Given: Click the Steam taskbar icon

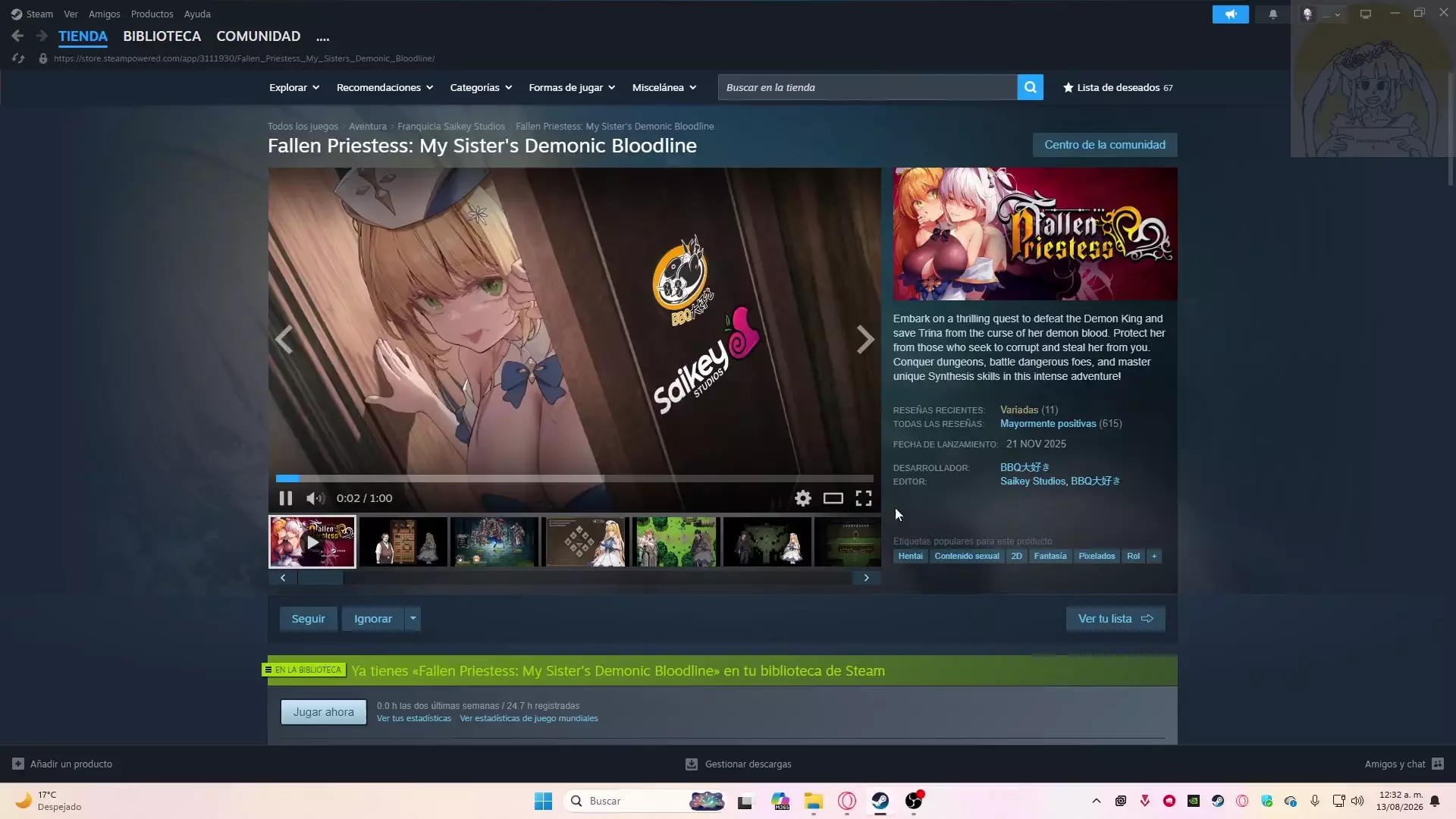Looking at the screenshot, I should click(880, 801).
